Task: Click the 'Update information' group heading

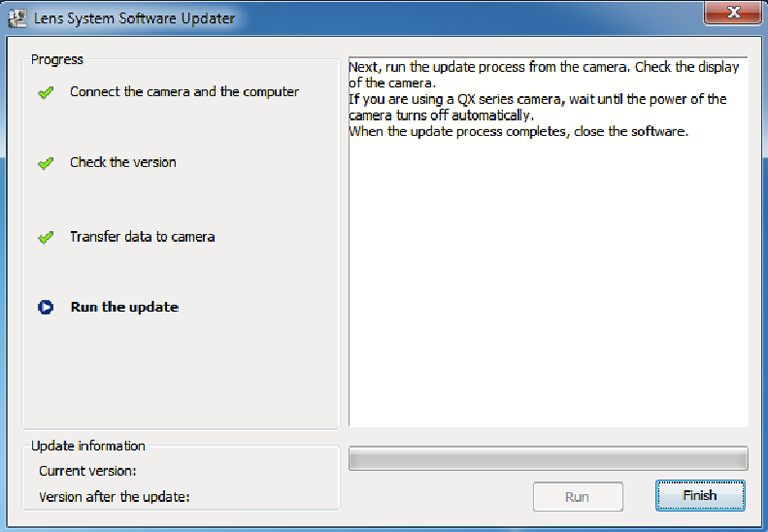Action: click(x=88, y=446)
